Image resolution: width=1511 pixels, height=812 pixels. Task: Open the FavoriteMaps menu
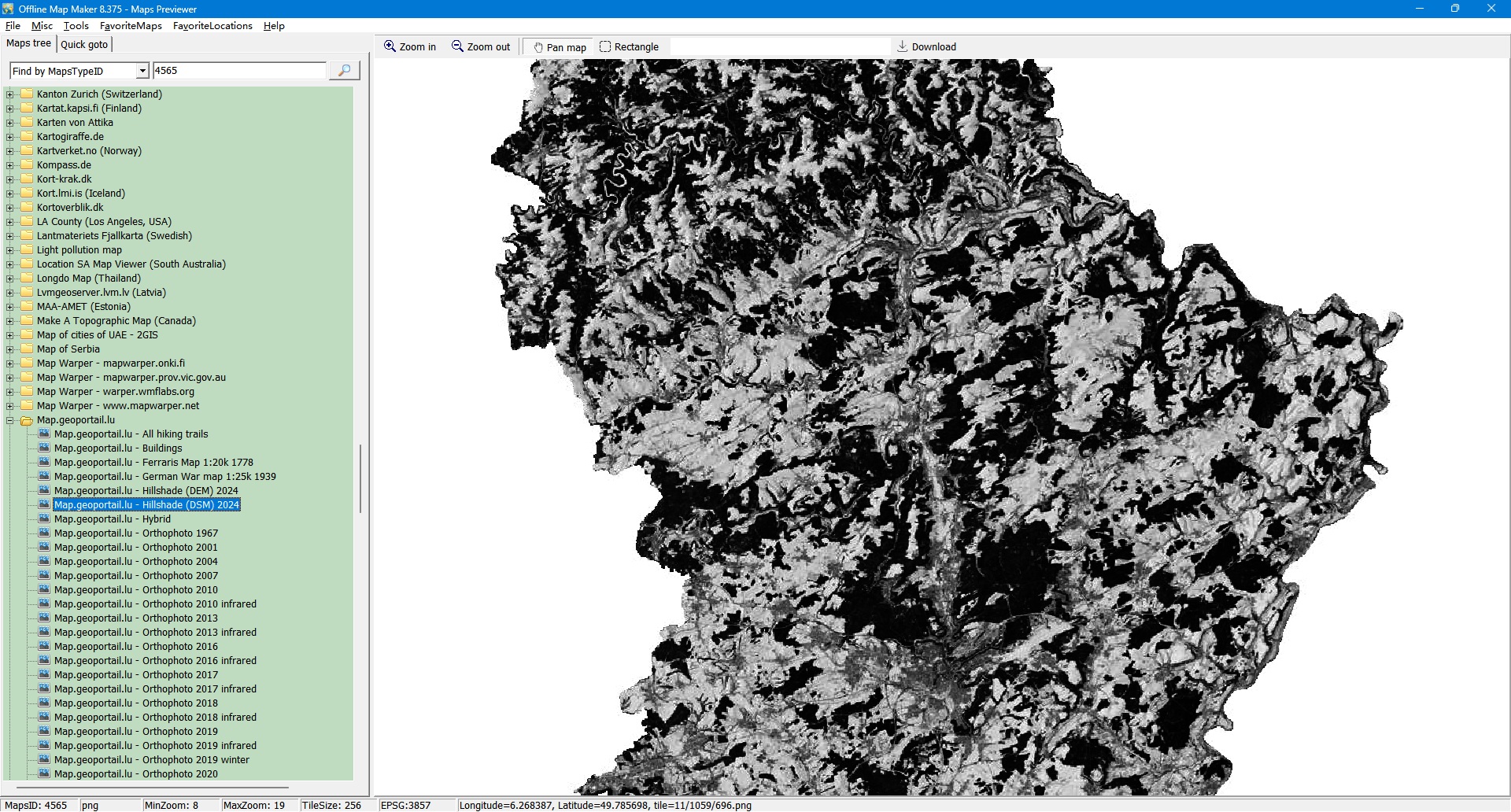(131, 26)
